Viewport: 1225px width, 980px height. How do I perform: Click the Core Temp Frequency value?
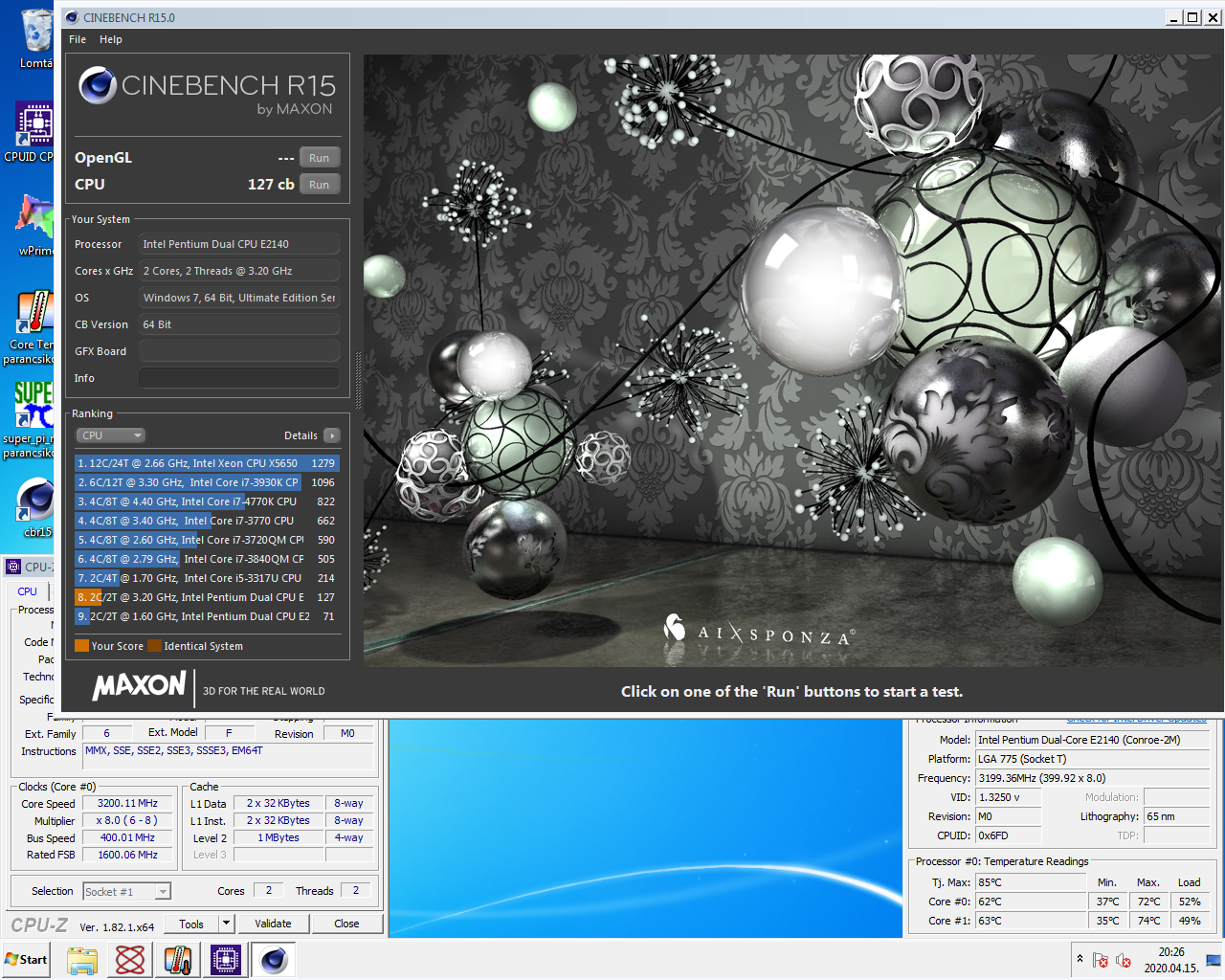pyautogui.click(x=1092, y=778)
